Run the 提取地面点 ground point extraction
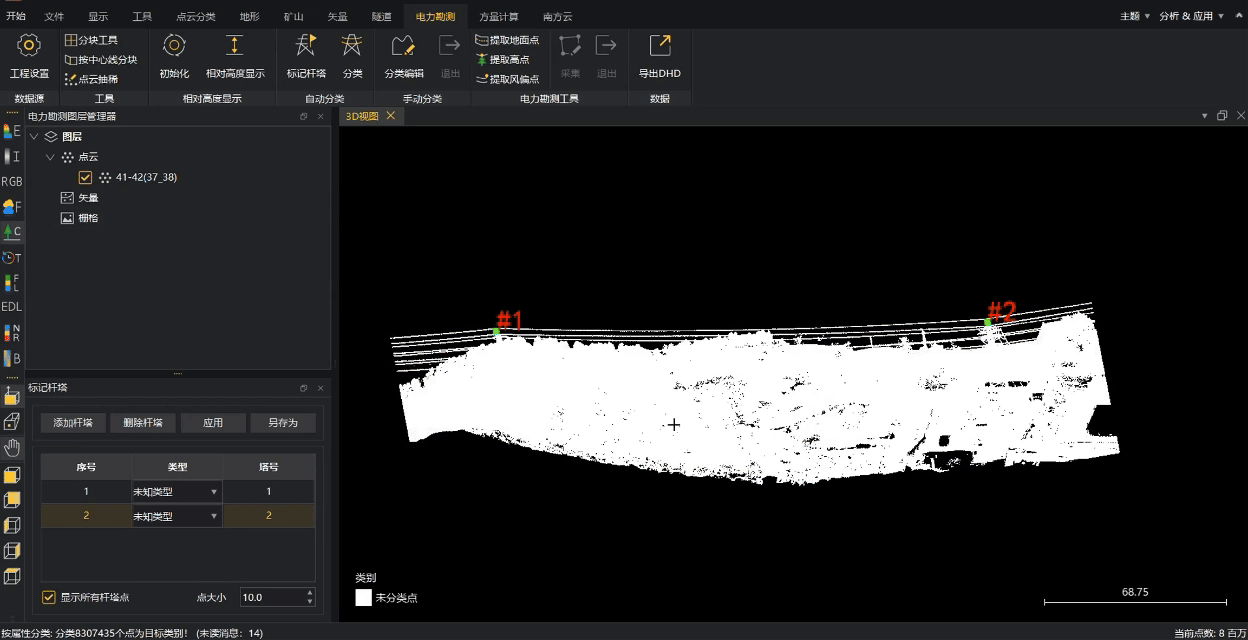The width and height of the screenshot is (1248, 640). click(507, 40)
